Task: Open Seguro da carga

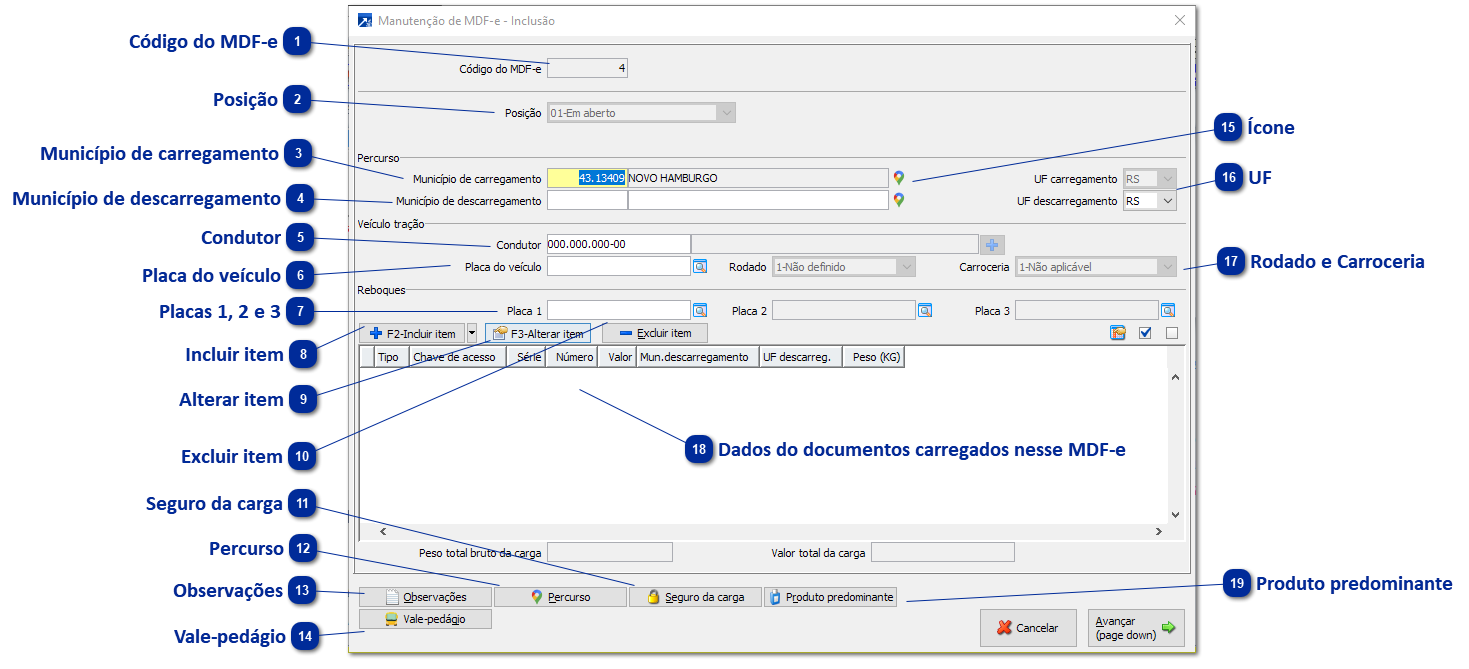Action: pos(695,597)
